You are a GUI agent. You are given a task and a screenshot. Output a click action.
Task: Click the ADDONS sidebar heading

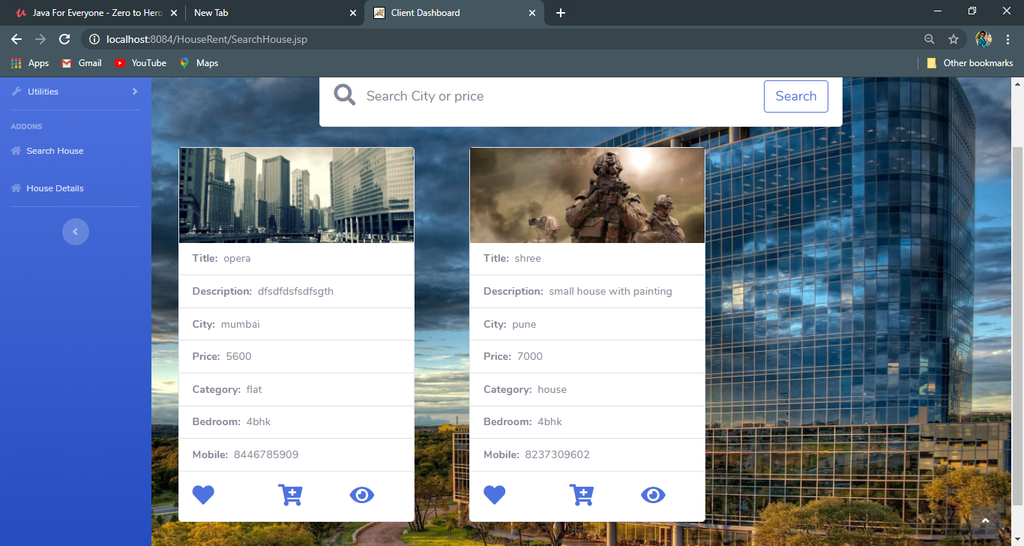click(26, 127)
